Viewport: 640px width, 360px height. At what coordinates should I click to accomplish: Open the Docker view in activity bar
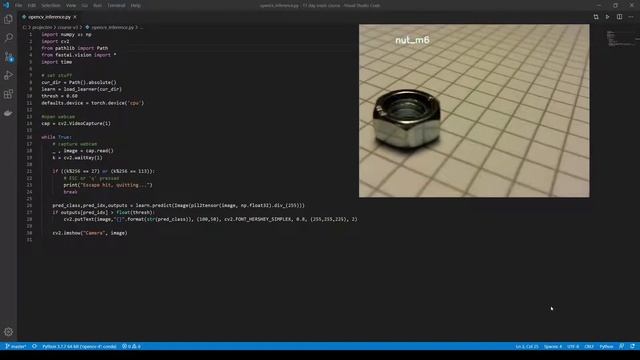click(x=8, y=113)
